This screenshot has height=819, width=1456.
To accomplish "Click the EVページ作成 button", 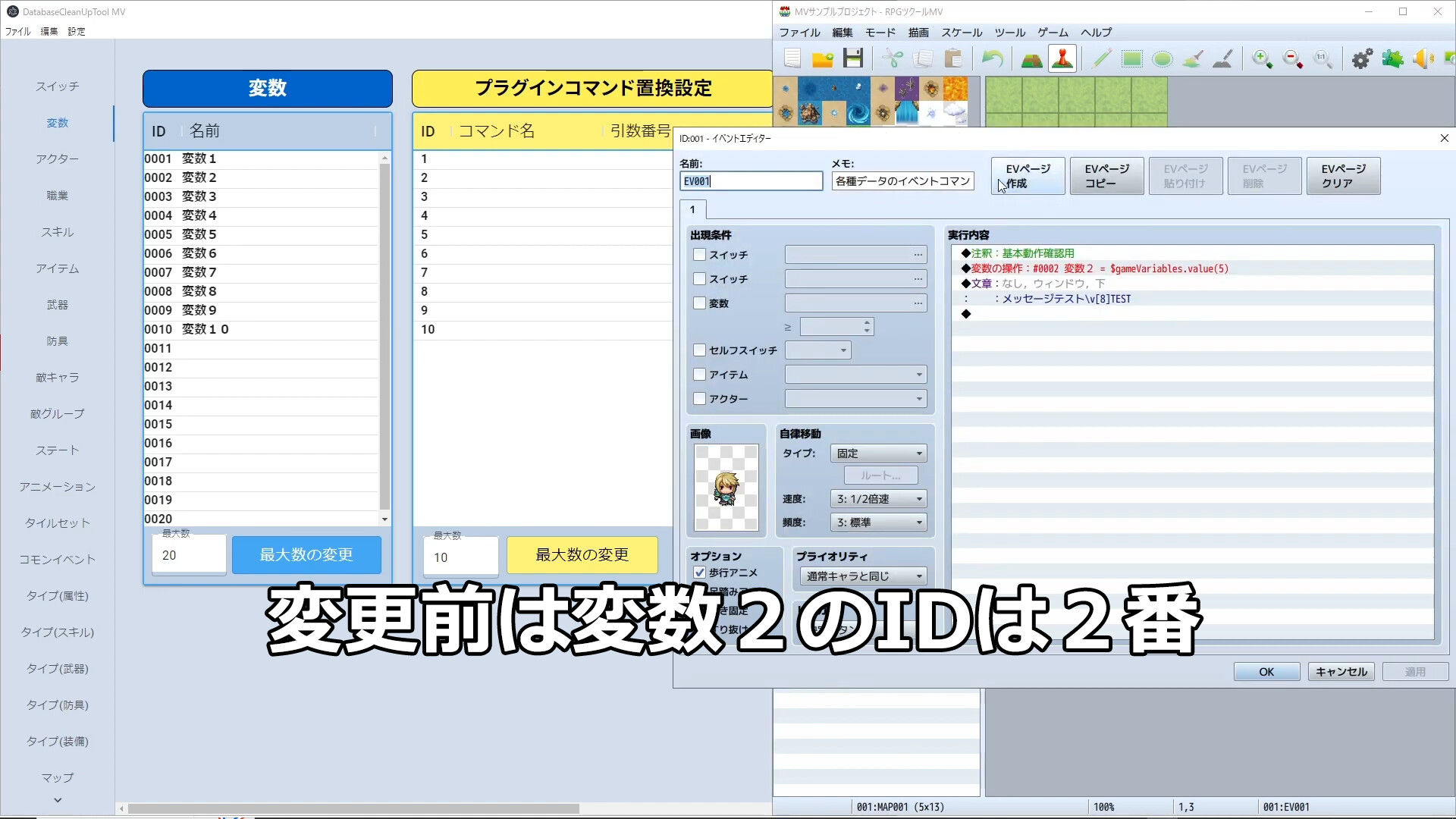I will pos(1028,175).
